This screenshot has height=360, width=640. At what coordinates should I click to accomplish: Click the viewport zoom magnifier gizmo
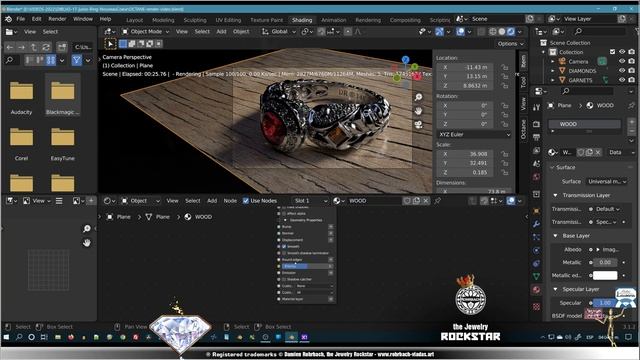(x=418, y=97)
